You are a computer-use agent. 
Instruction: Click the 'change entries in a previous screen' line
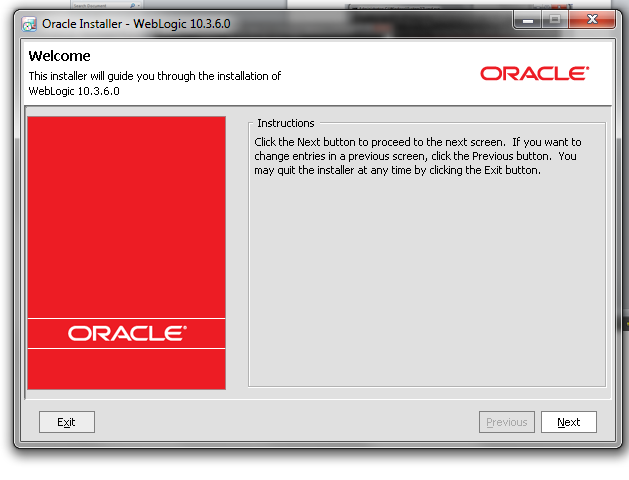point(415,156)
